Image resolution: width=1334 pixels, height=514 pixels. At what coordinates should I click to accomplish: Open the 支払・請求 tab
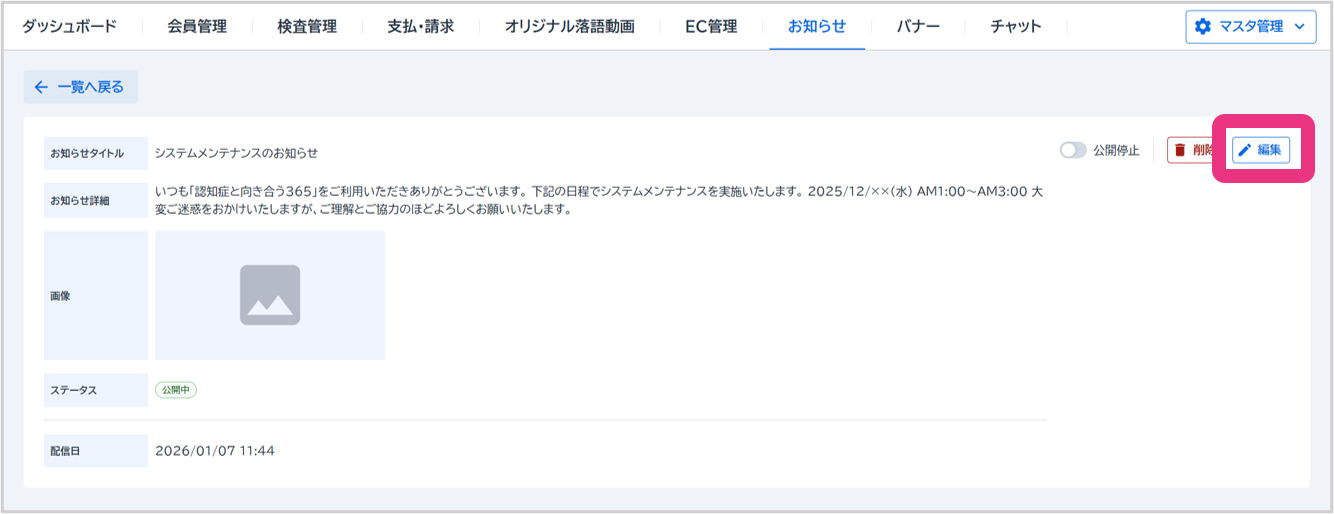pos(420,27)
